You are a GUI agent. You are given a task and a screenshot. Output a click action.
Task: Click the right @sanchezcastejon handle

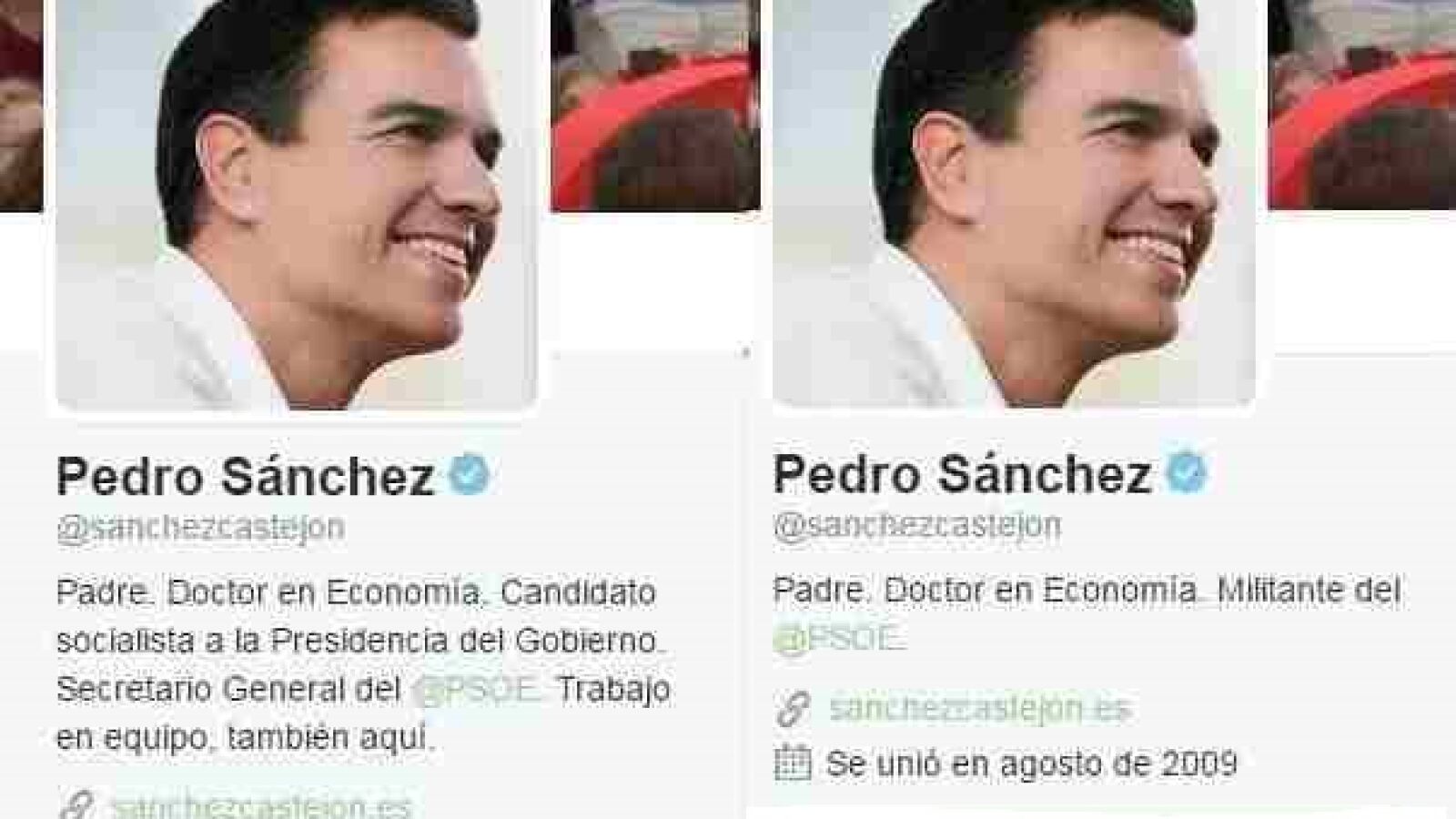(x=917, y=525)
